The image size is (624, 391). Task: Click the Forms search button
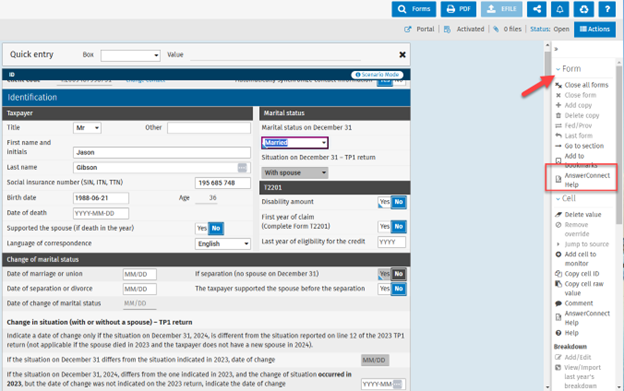click(x=413, y=9)
